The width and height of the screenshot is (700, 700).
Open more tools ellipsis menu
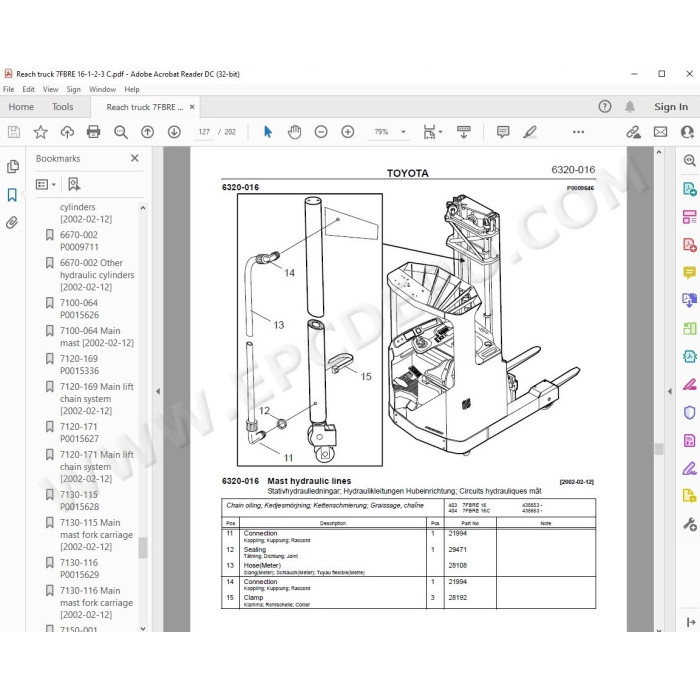(x=579, y=132)
